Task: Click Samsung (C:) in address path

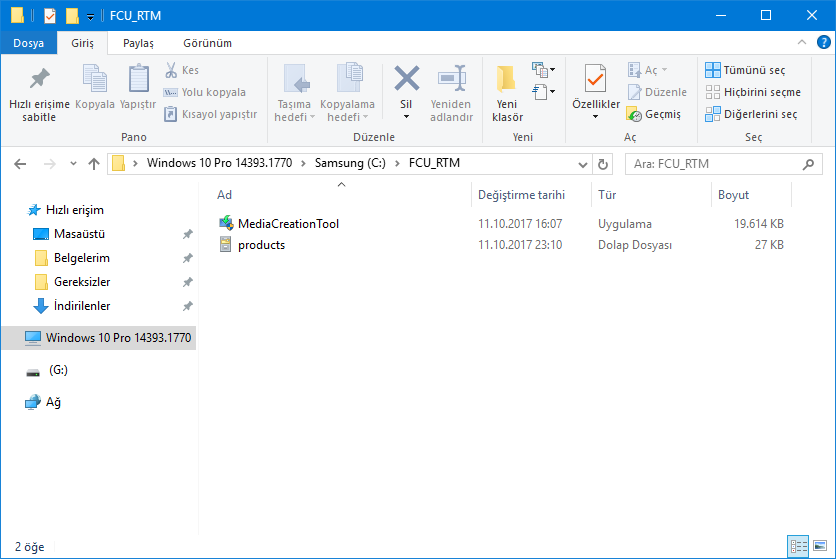Action: click(x=350, y=163)
